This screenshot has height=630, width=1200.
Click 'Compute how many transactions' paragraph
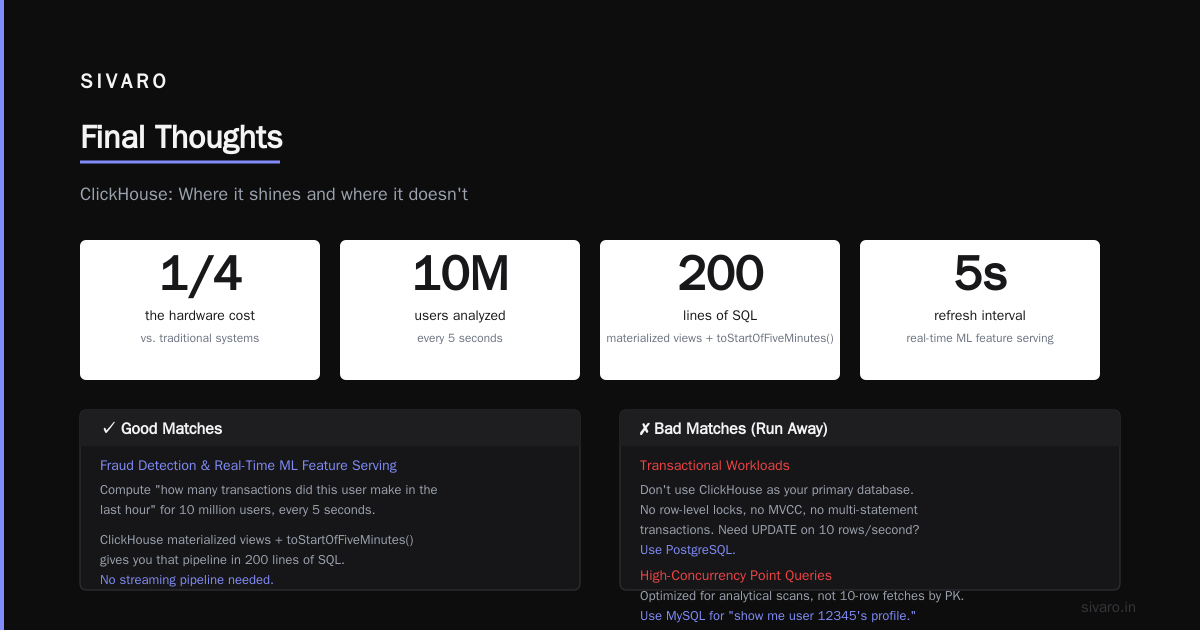click(x=269, y=500)
